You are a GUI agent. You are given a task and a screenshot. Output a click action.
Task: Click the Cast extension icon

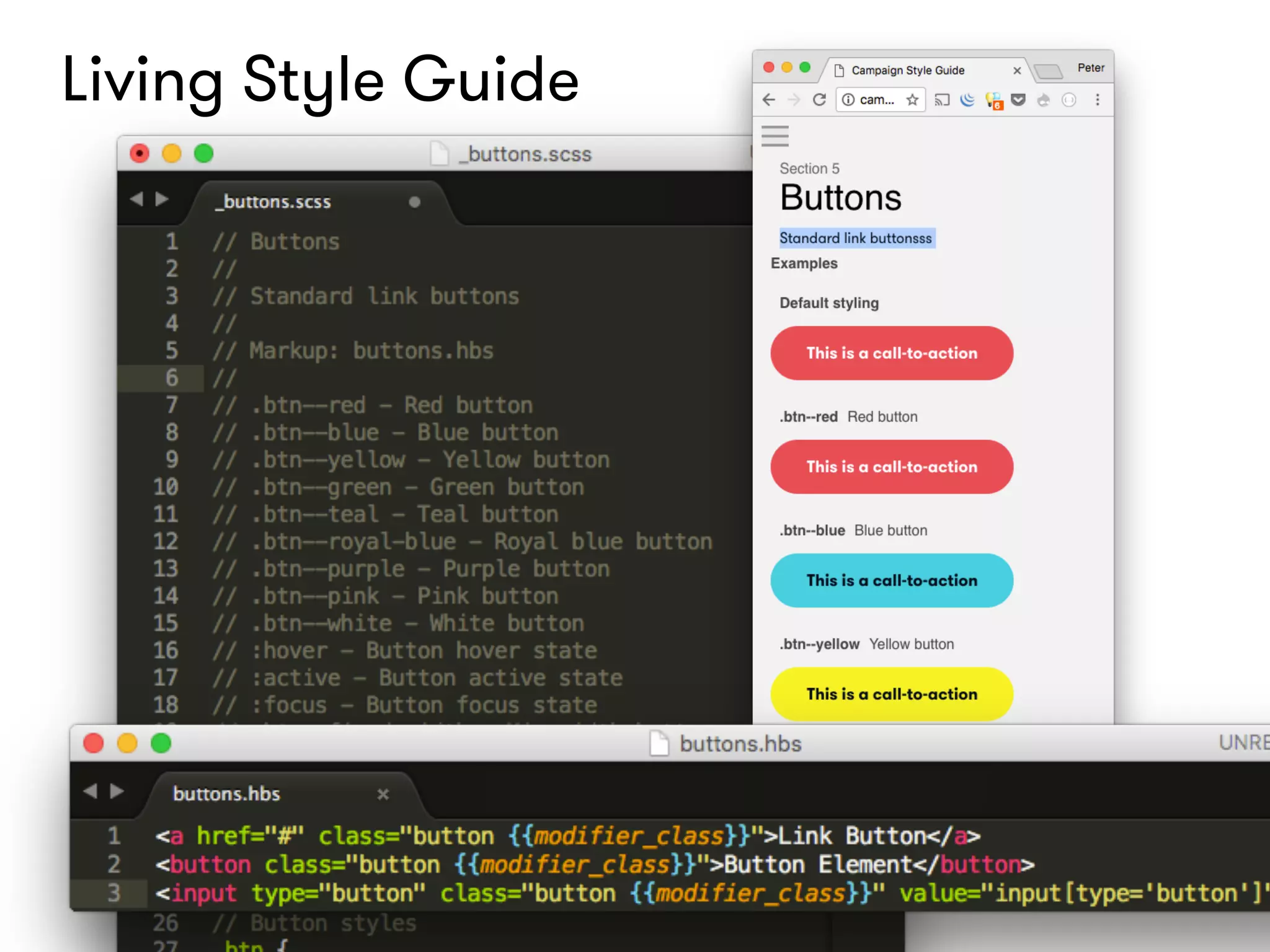click(x=942, y=100)
